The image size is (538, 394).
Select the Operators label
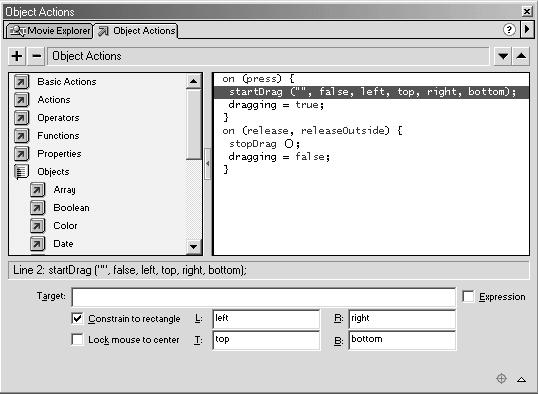58,118
